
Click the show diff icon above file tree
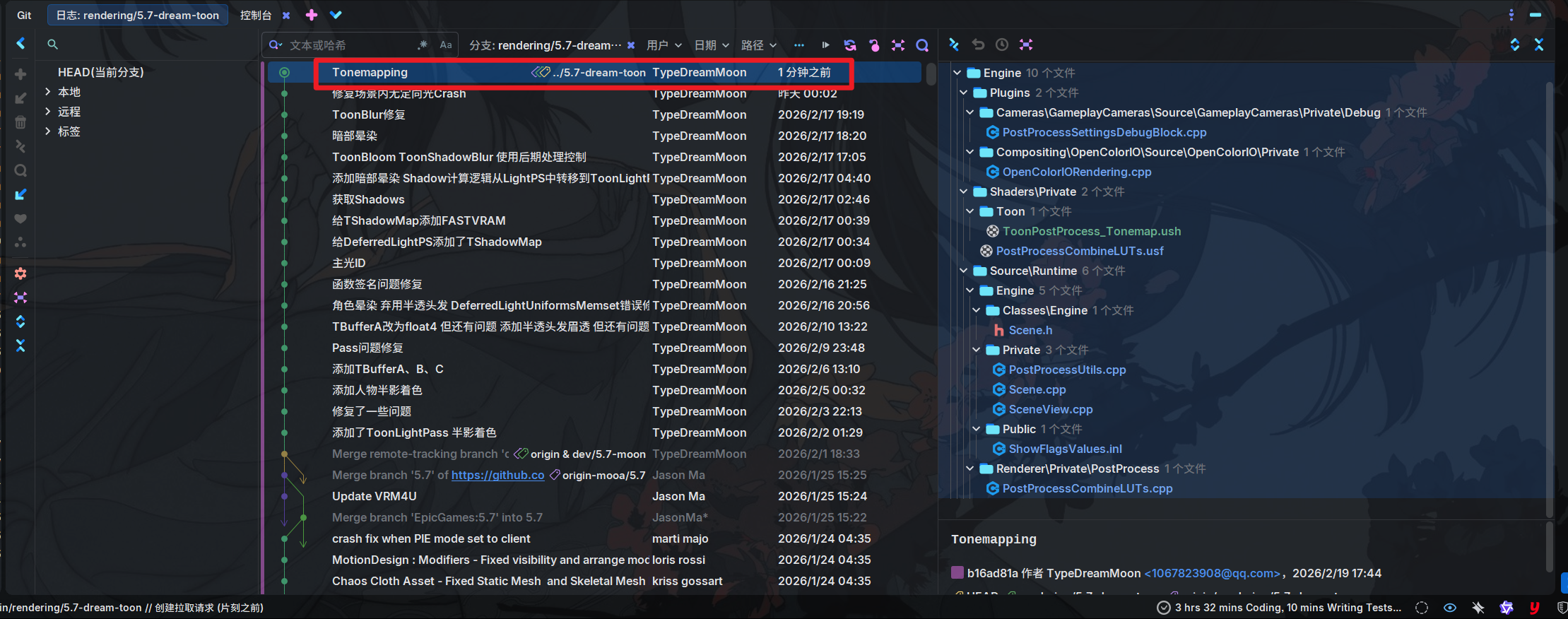[x=954, y=45]
